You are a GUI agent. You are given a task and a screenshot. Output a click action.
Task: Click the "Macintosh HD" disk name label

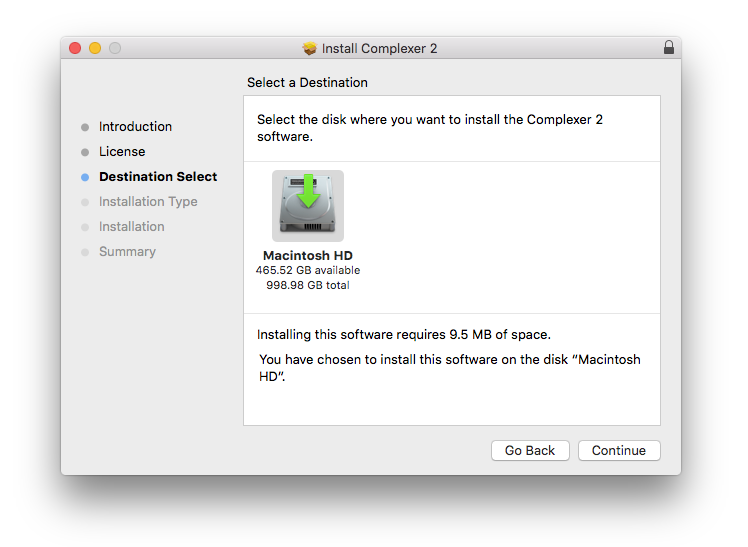coord(308,255)
